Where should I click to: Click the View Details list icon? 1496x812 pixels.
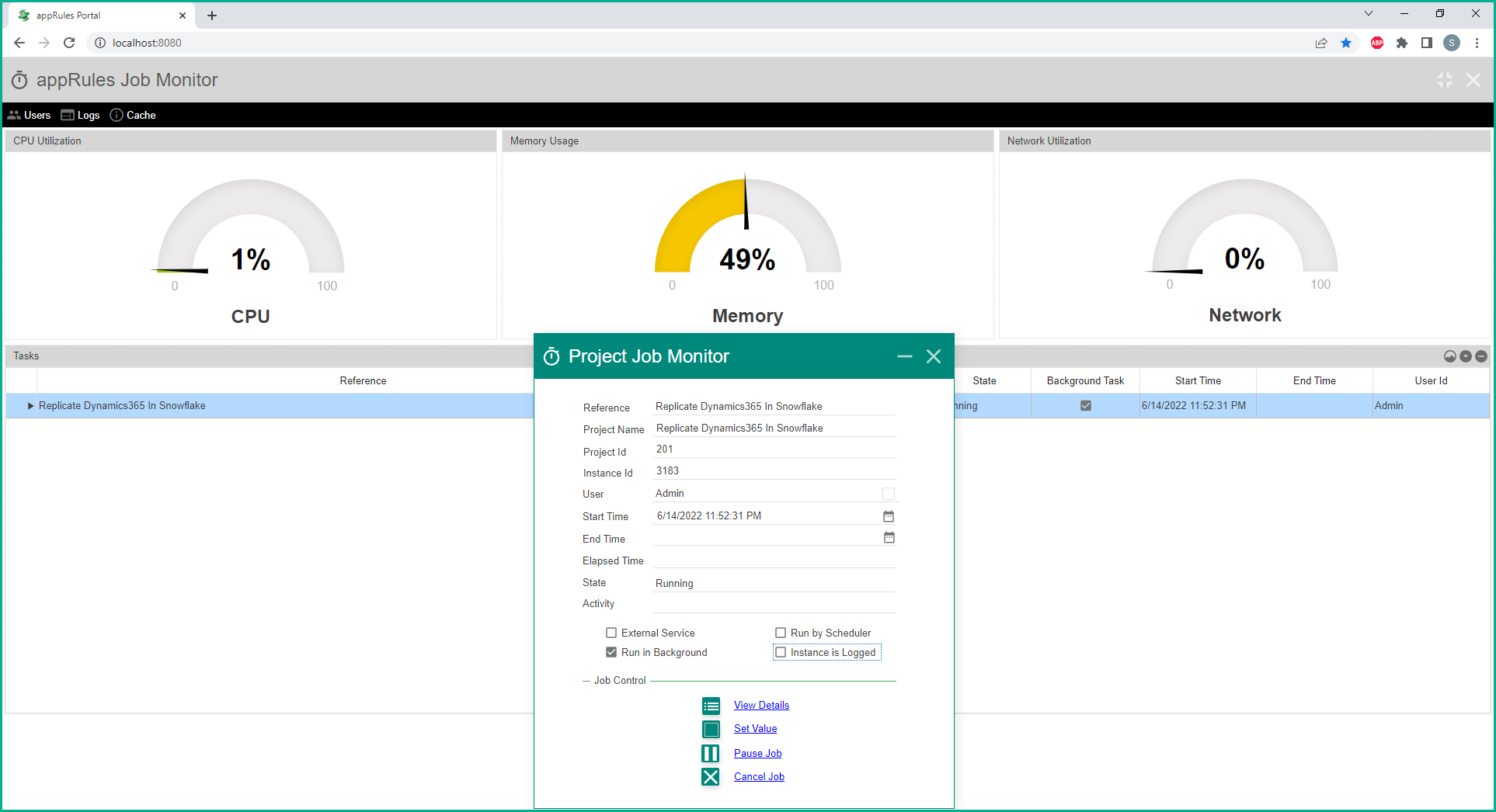pyautogui.click(x=711, y=706)
